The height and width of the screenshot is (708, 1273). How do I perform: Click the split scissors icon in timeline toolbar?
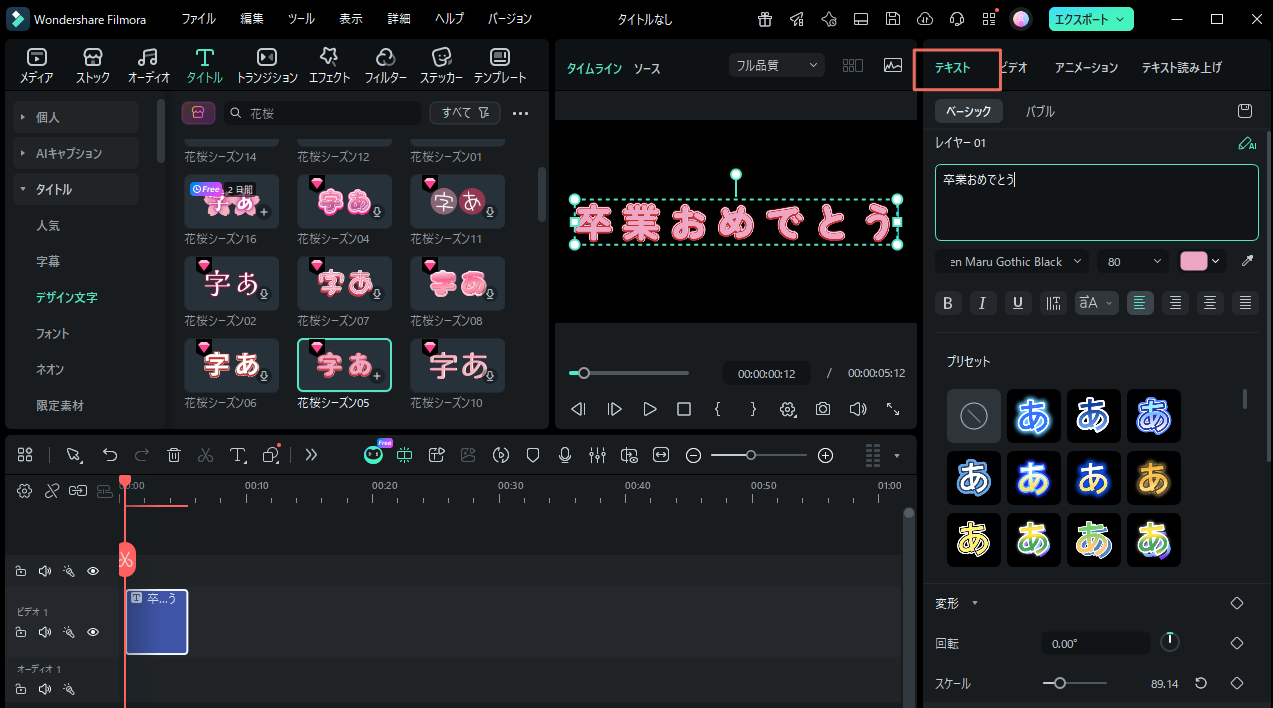pos(205,455)
